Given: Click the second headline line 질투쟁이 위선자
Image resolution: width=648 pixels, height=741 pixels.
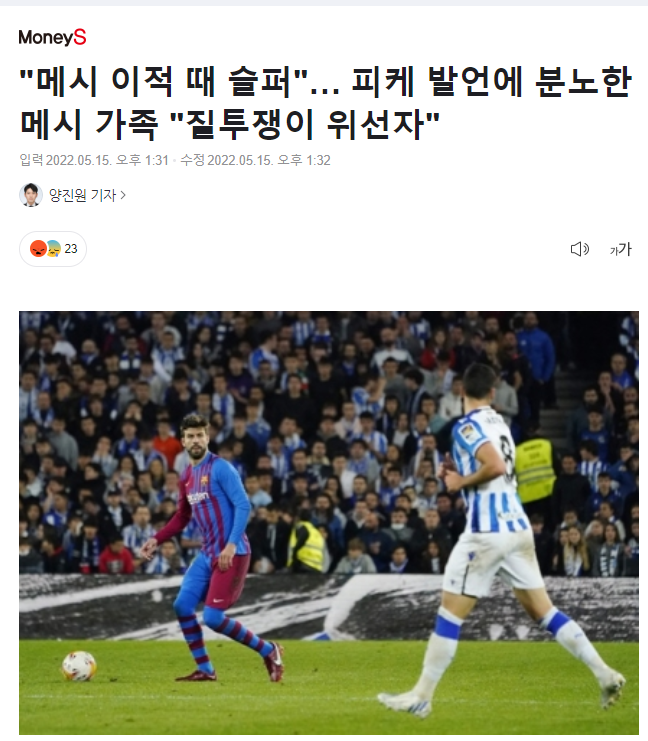Looking at the screenshot, I should pos(304,125).
